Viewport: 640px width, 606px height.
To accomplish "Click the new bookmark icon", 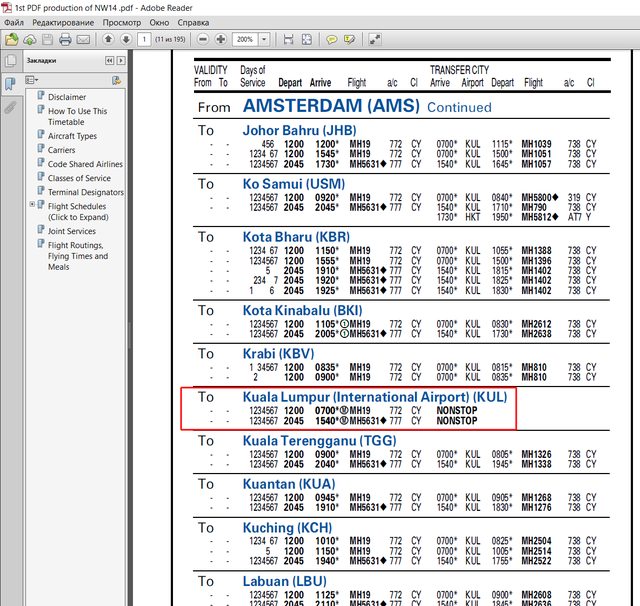I will (116, 80).
